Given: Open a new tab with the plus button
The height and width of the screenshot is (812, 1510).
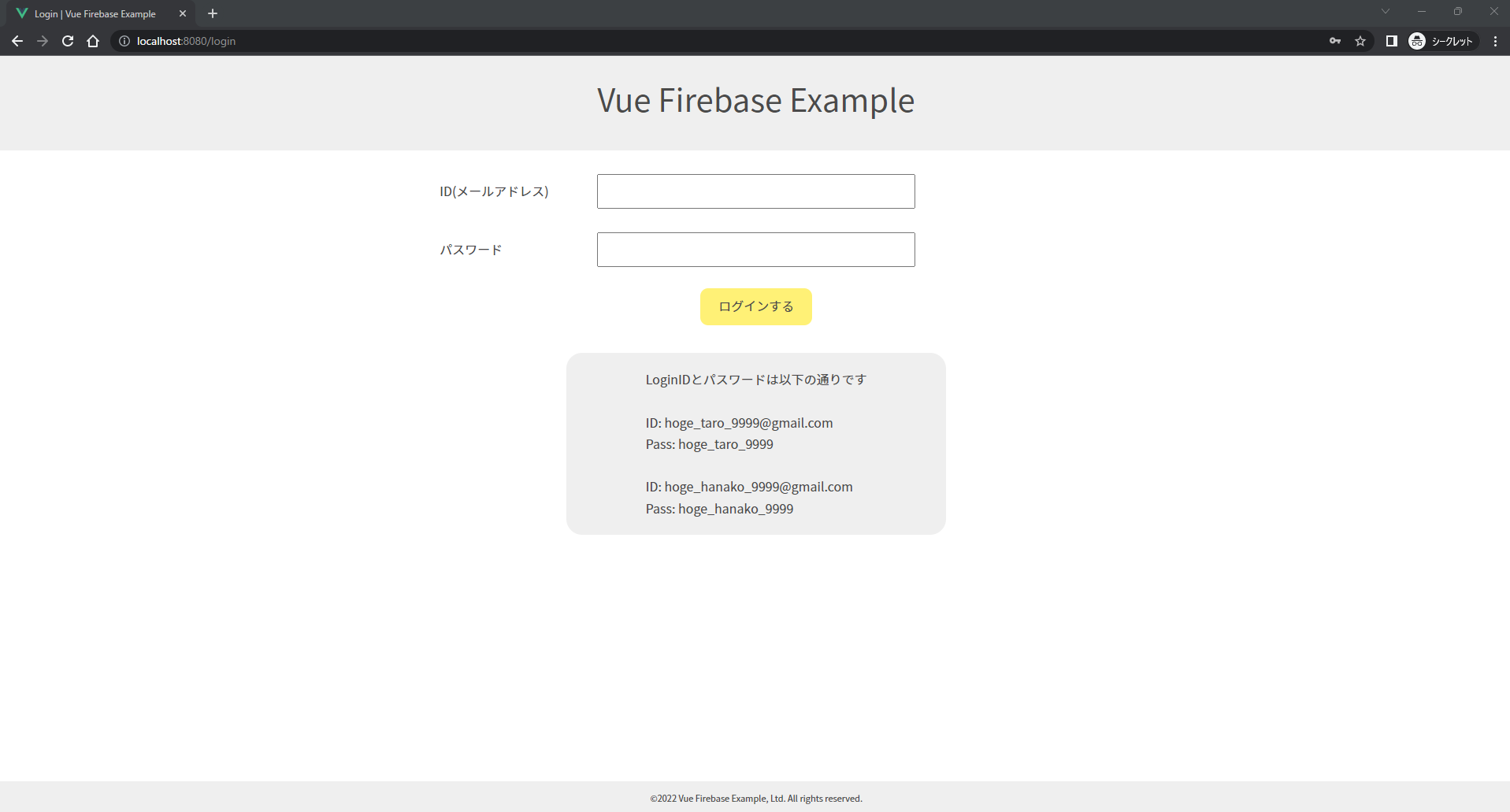Looking at the screenshot, I should click(212, 13).
